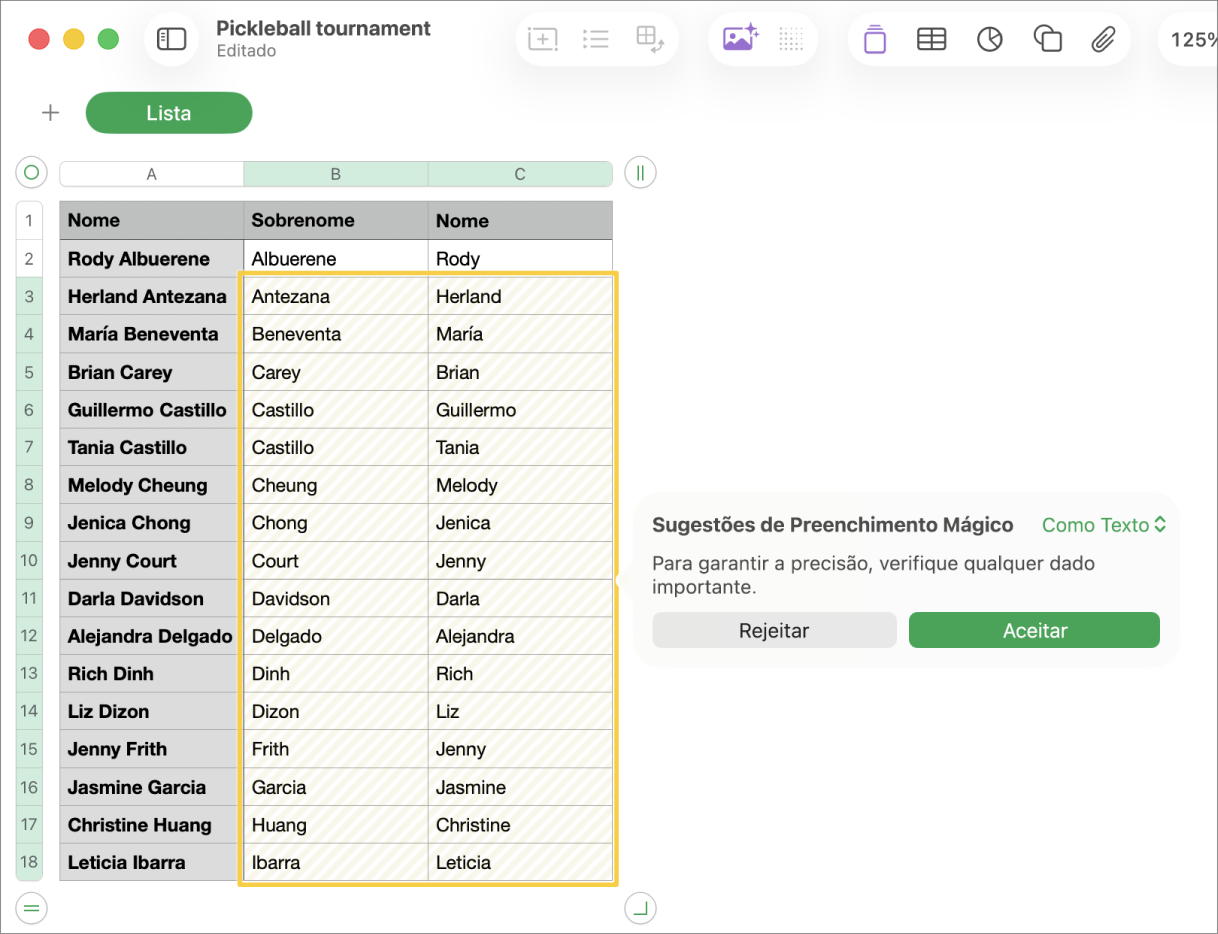
Task: Add a new sheet with the plus button
Action: 50,113
